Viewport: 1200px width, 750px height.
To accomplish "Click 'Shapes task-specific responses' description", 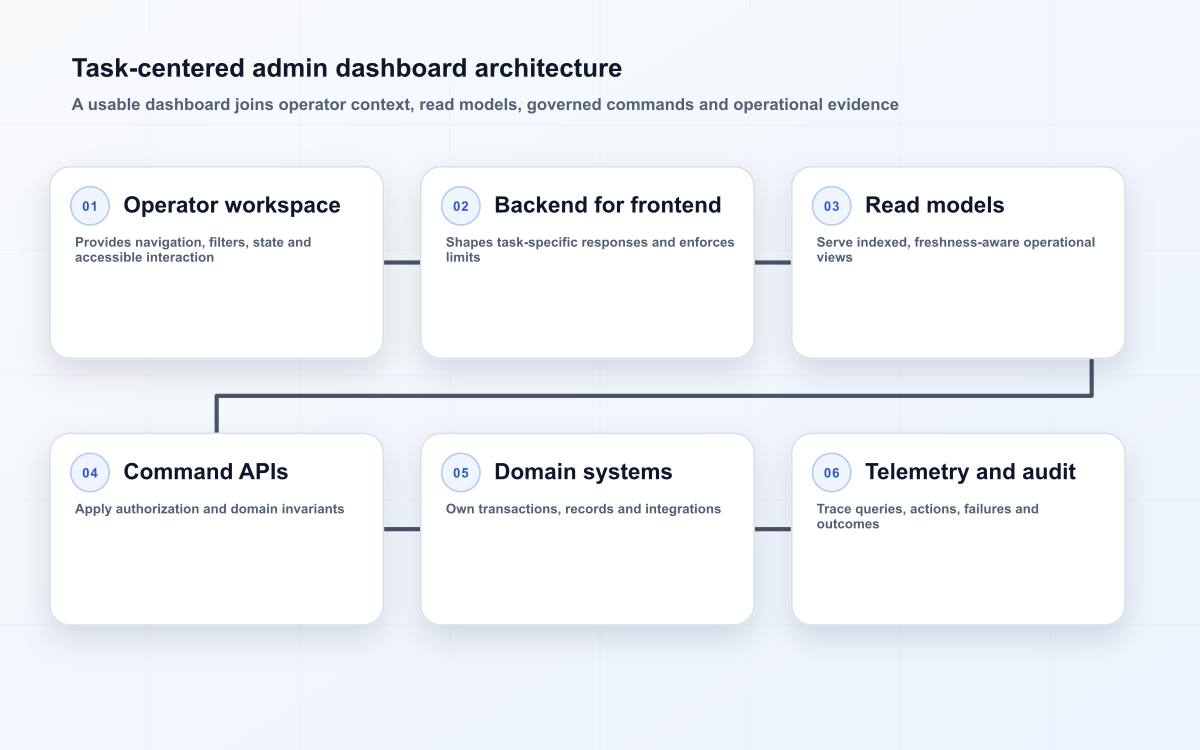I will pos(590,249).
